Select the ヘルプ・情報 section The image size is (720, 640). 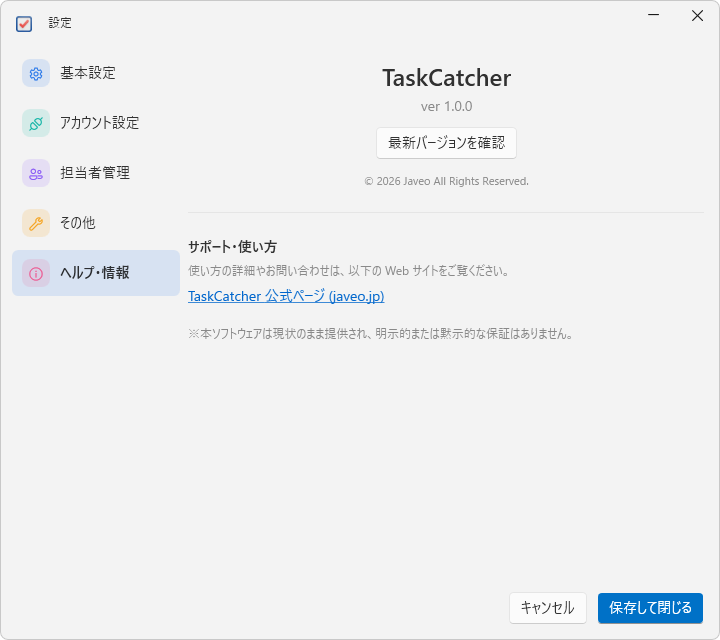(x=96, y=273)
